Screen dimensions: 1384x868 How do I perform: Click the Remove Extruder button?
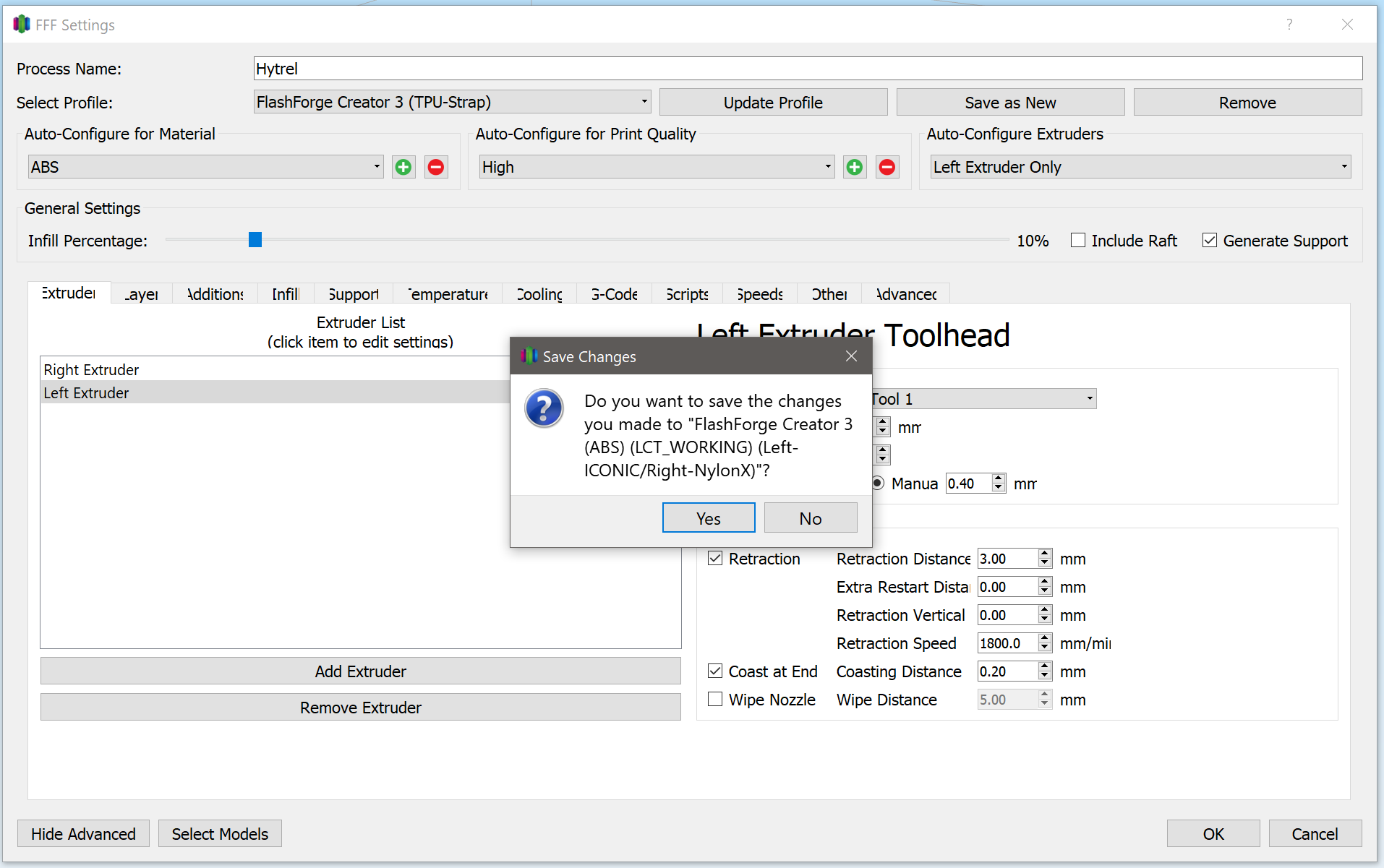(x=360, y=707)
